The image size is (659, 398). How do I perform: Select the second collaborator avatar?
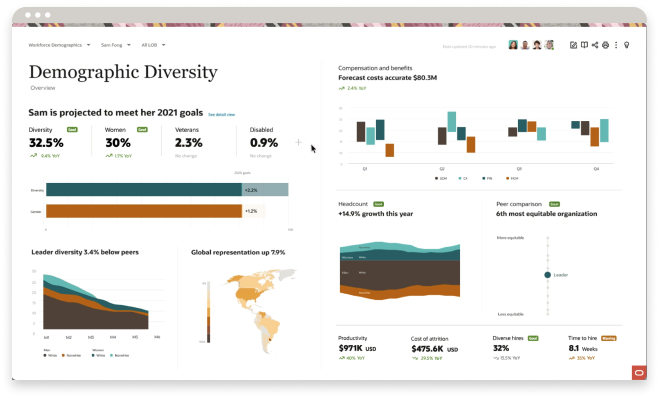(x=525, y=45)
